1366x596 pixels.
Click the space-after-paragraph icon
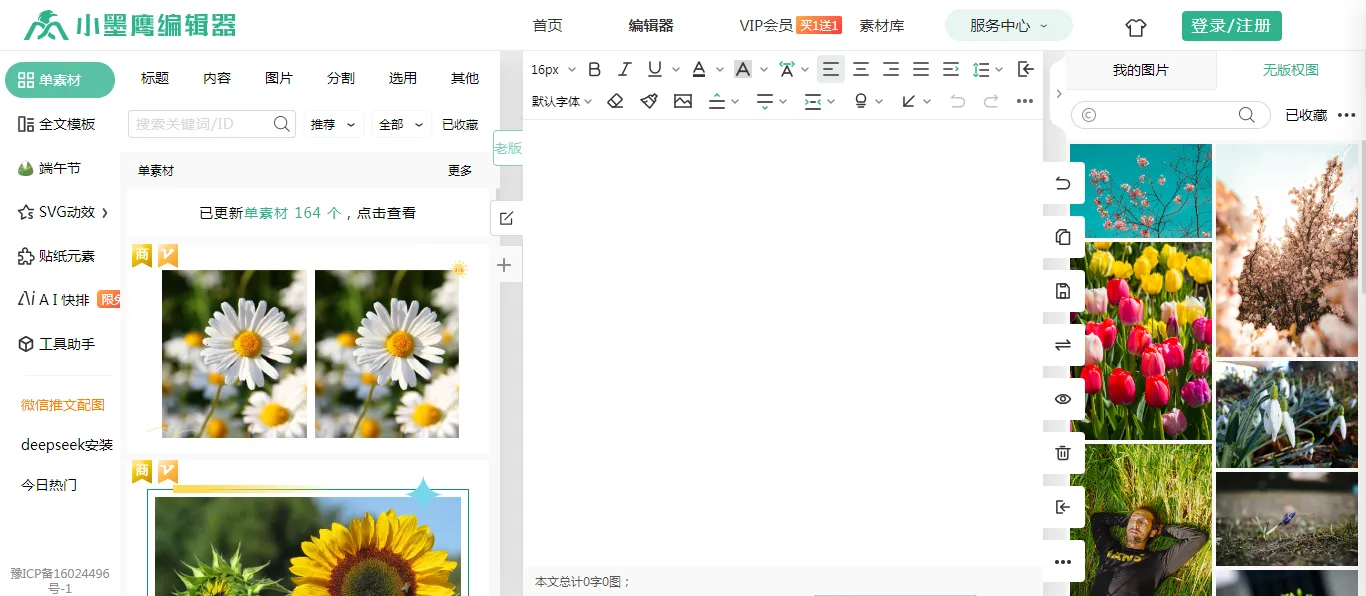[765, 101]
